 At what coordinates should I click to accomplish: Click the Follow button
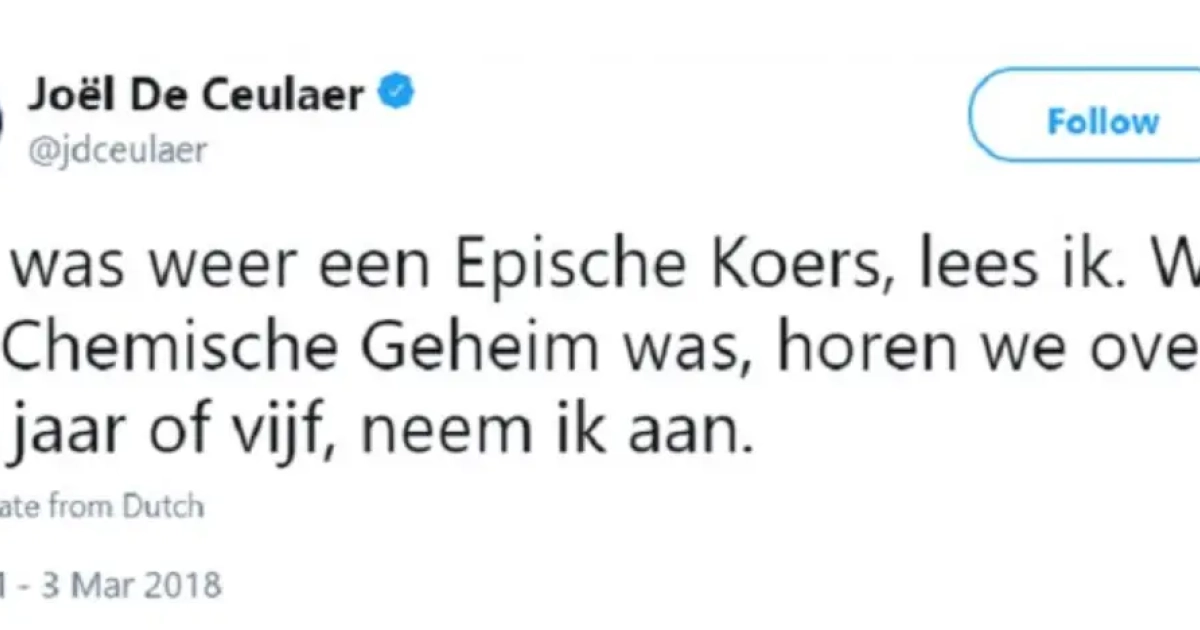coord(1102,122)
